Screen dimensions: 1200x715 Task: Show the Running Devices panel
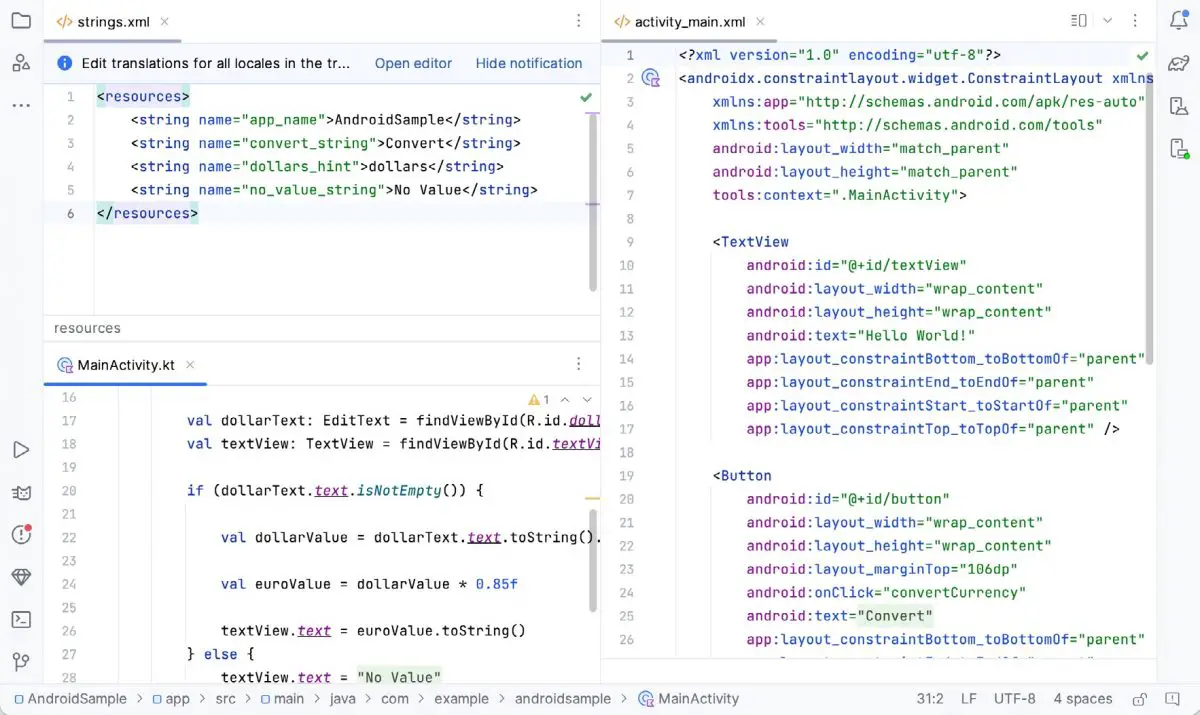coord(1178,148)
